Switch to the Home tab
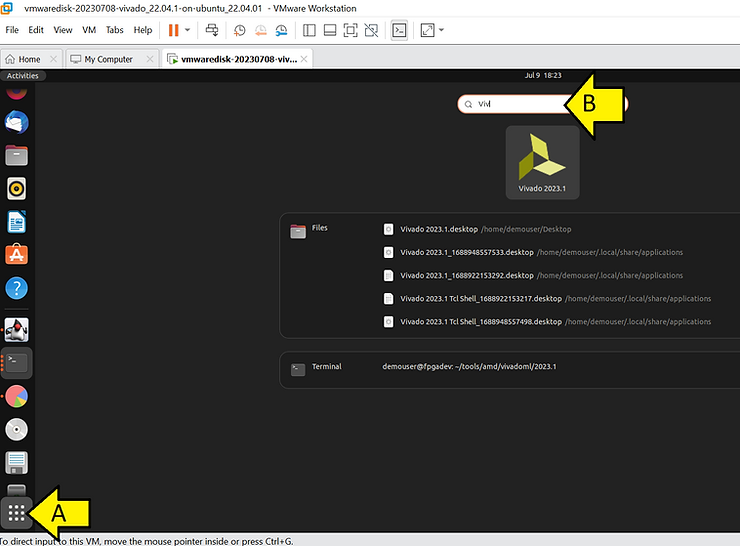 [x=29, y=59]
